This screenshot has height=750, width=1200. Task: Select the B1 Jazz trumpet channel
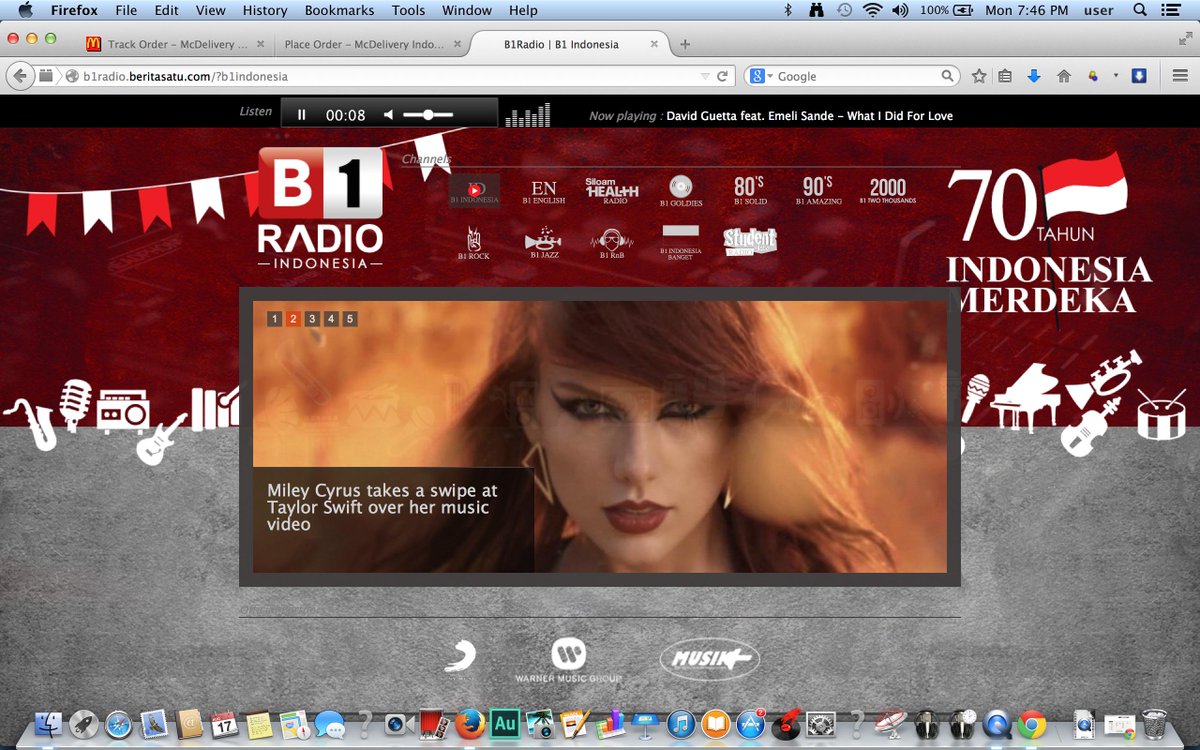click(x=544, y=244)
